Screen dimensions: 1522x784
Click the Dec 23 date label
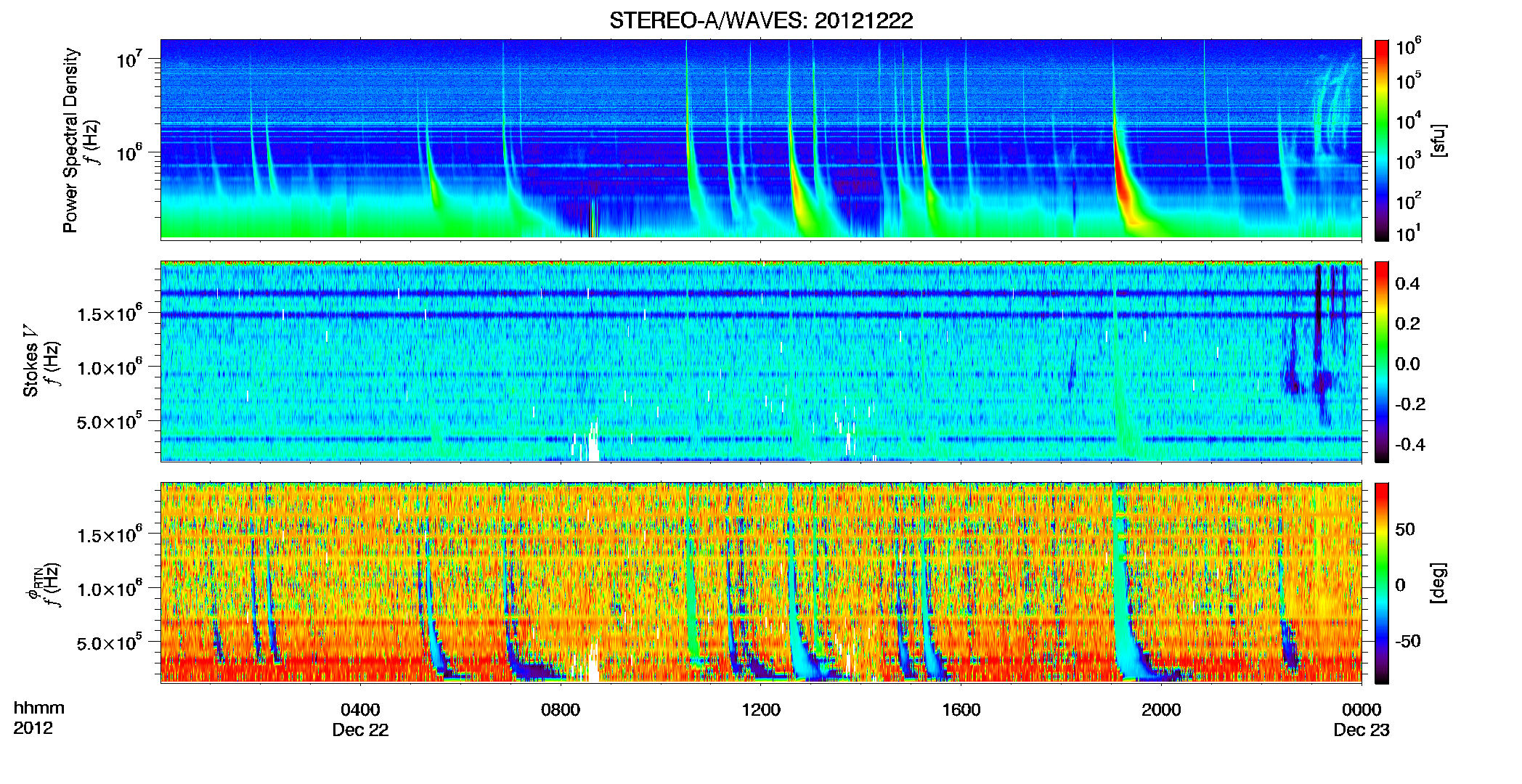1362,730
